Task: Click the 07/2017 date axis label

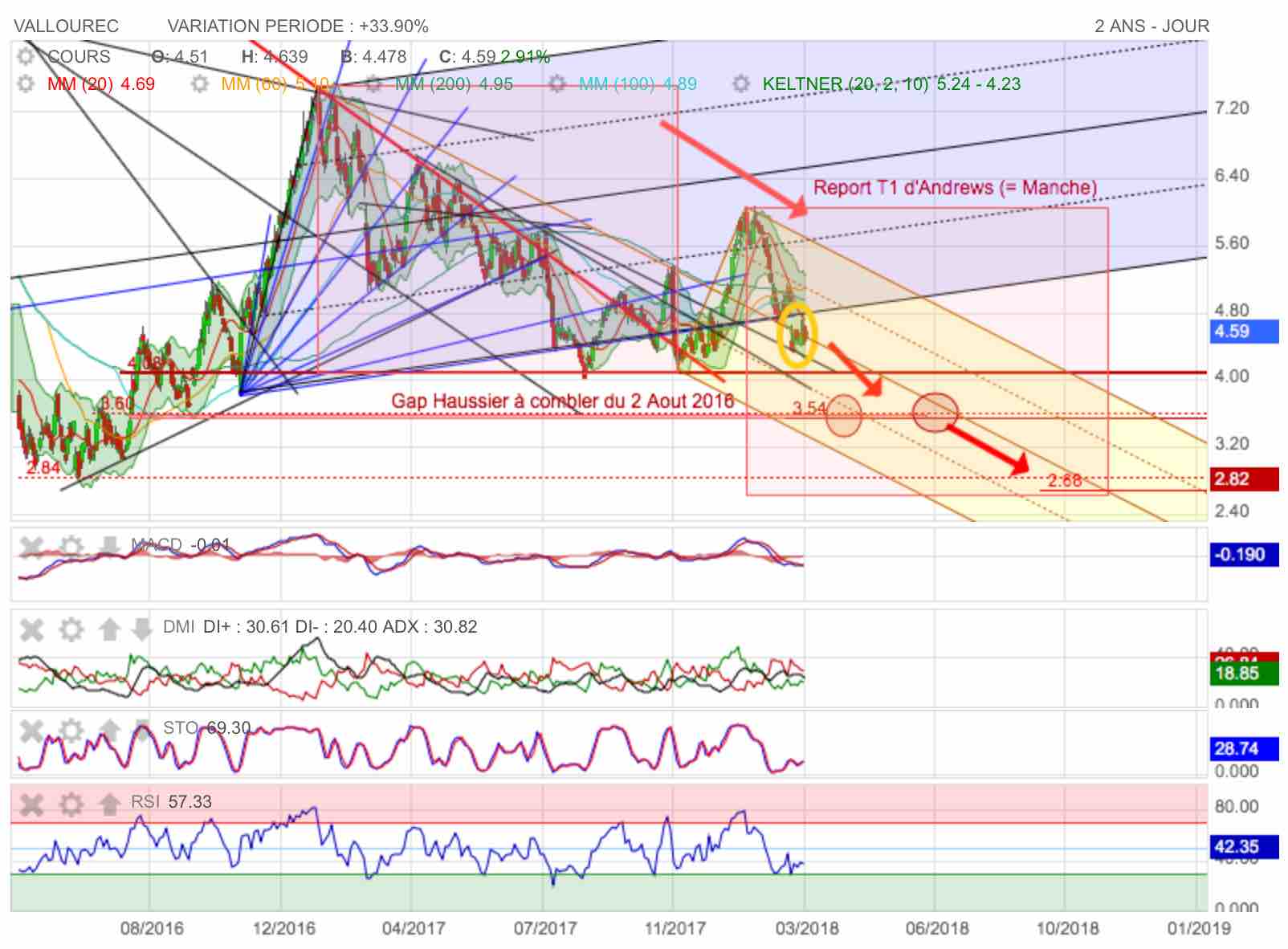Action: click(x=544, y=928)
